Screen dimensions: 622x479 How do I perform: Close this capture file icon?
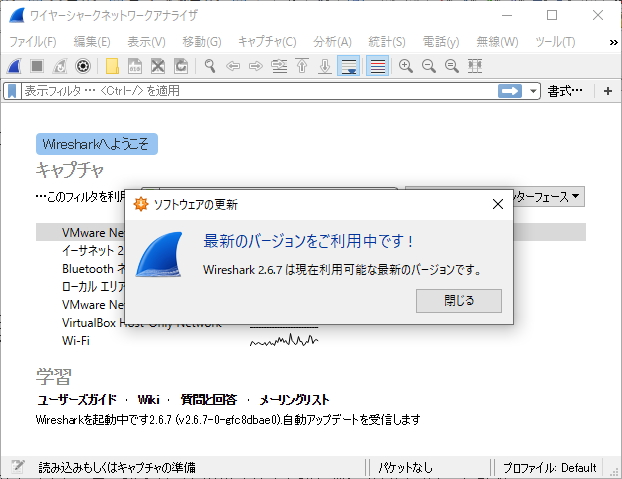[158, 66]
